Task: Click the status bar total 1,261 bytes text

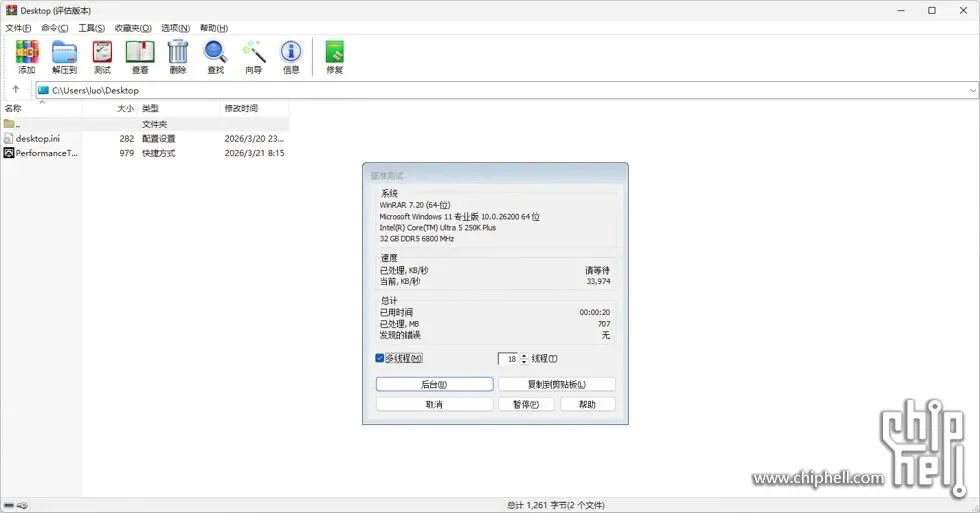Action: [x=556, y=505]
